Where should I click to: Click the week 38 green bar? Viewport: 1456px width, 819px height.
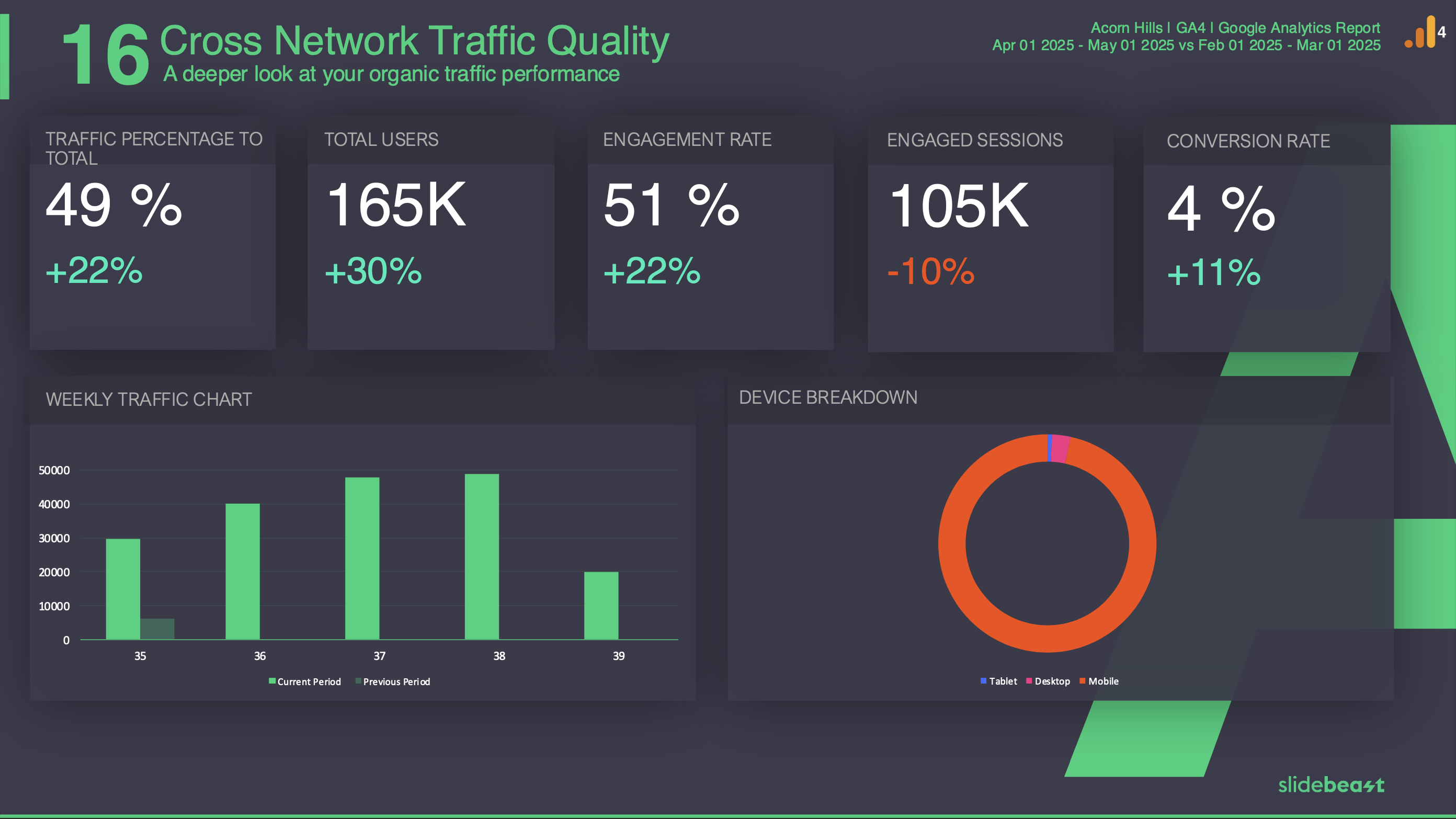(482, 557)
